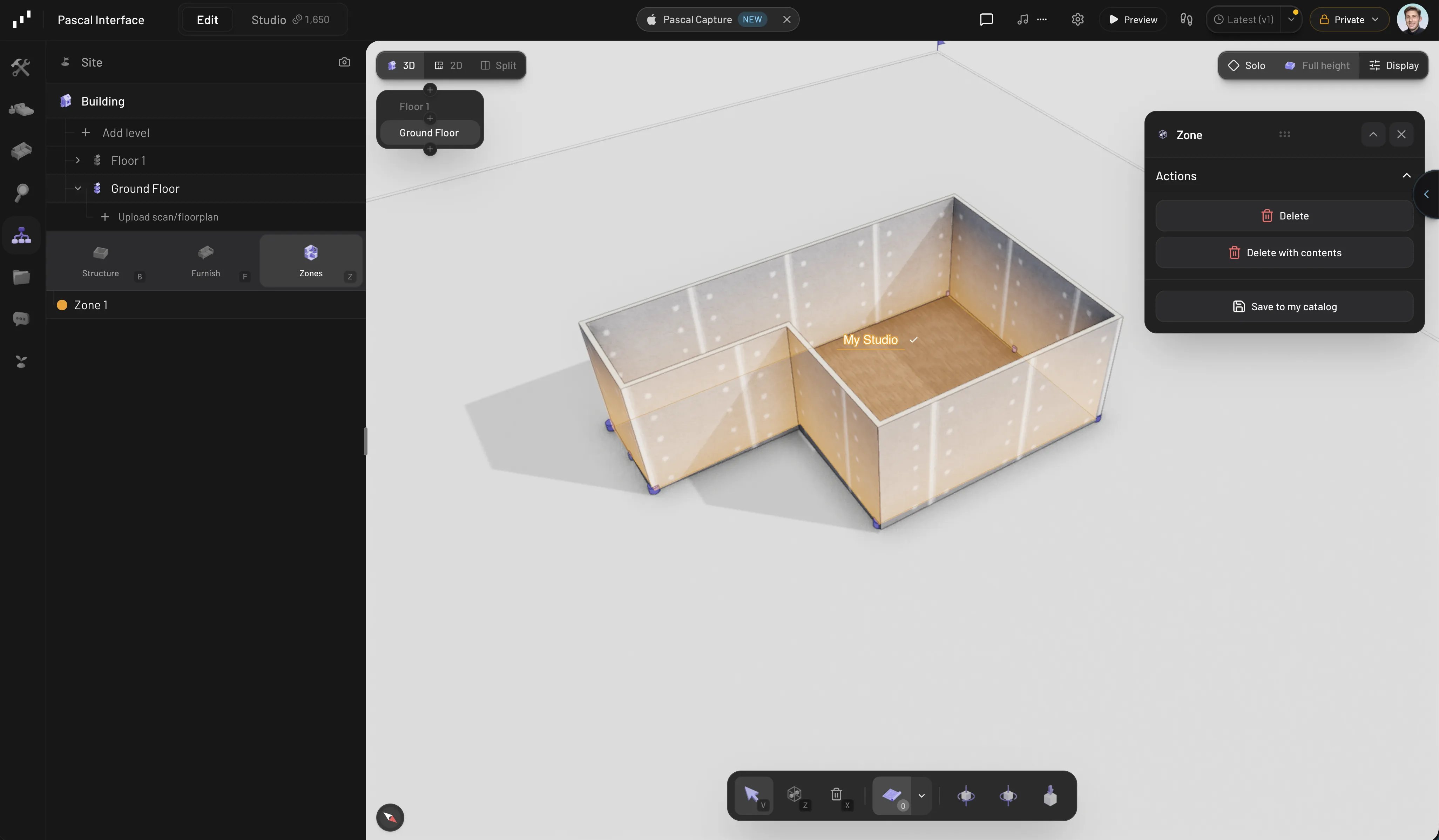This screenshot has width=1439, height=840.
Task: Open the user profile avatar
Action: [x=1412, y=19]
